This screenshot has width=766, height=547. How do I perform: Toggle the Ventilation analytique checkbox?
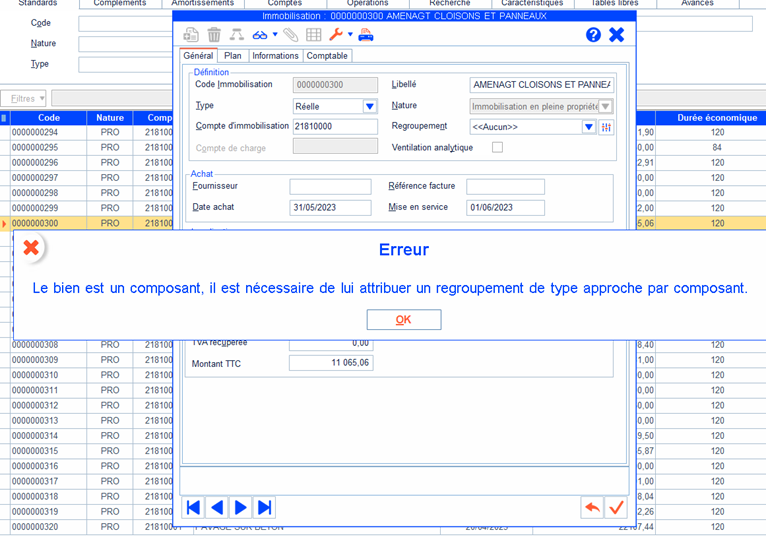click(497, 147)
